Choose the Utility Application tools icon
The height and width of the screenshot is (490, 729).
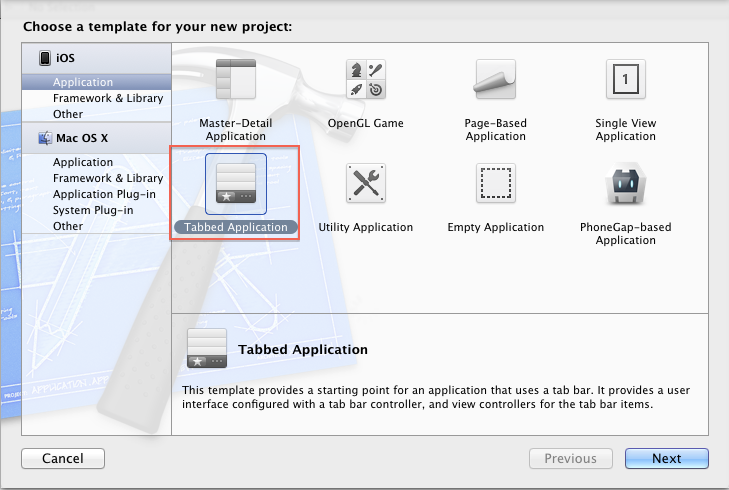[366, 183]
